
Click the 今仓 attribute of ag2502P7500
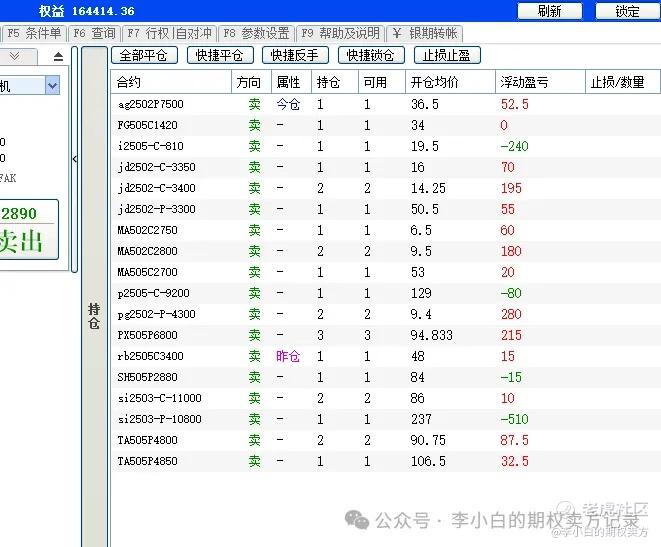click(288, 104)
